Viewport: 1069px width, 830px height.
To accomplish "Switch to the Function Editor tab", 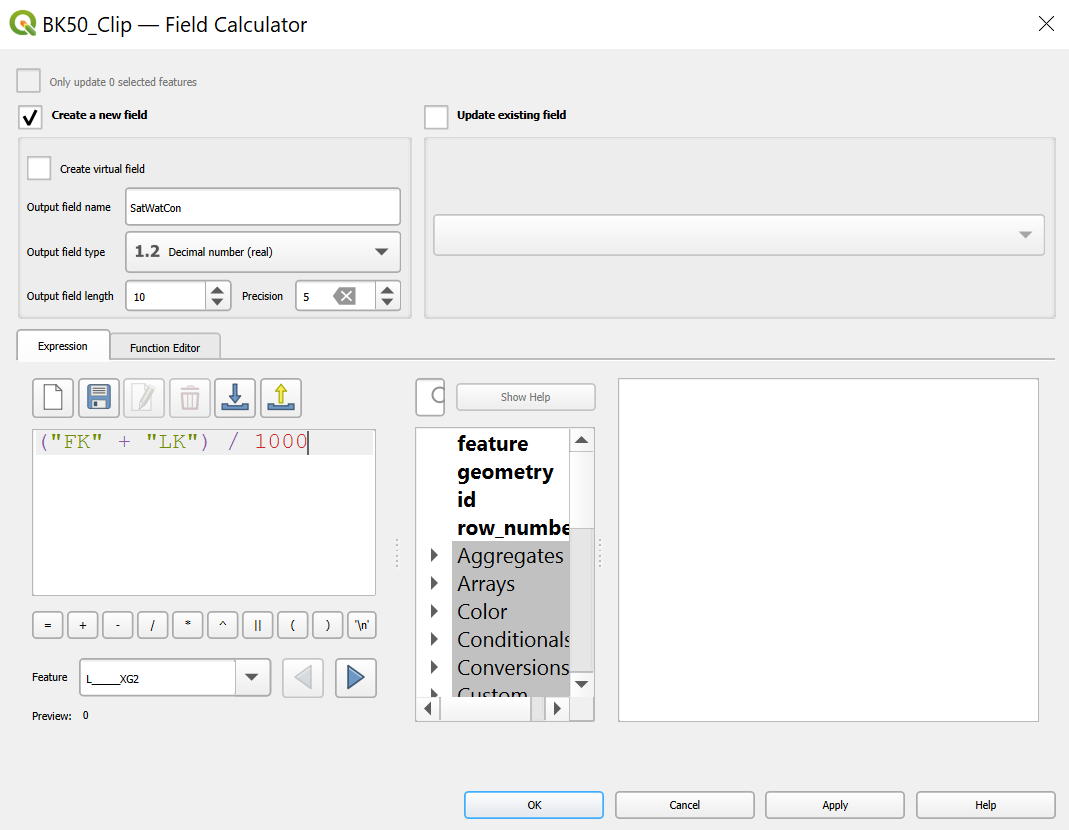I will [165, 348].
